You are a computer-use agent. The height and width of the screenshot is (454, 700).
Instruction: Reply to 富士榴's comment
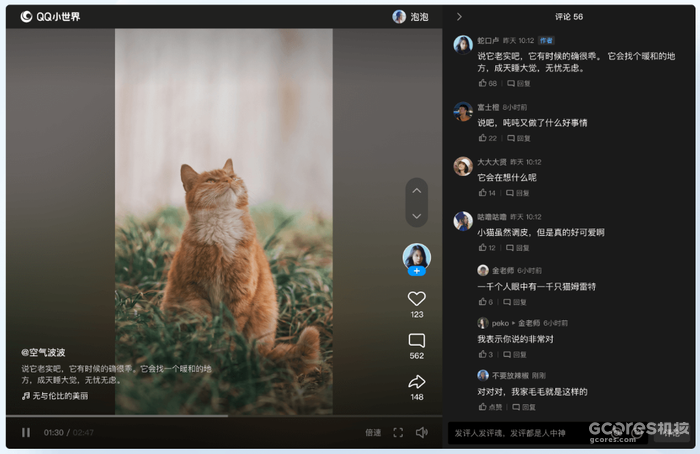point(519,138)
